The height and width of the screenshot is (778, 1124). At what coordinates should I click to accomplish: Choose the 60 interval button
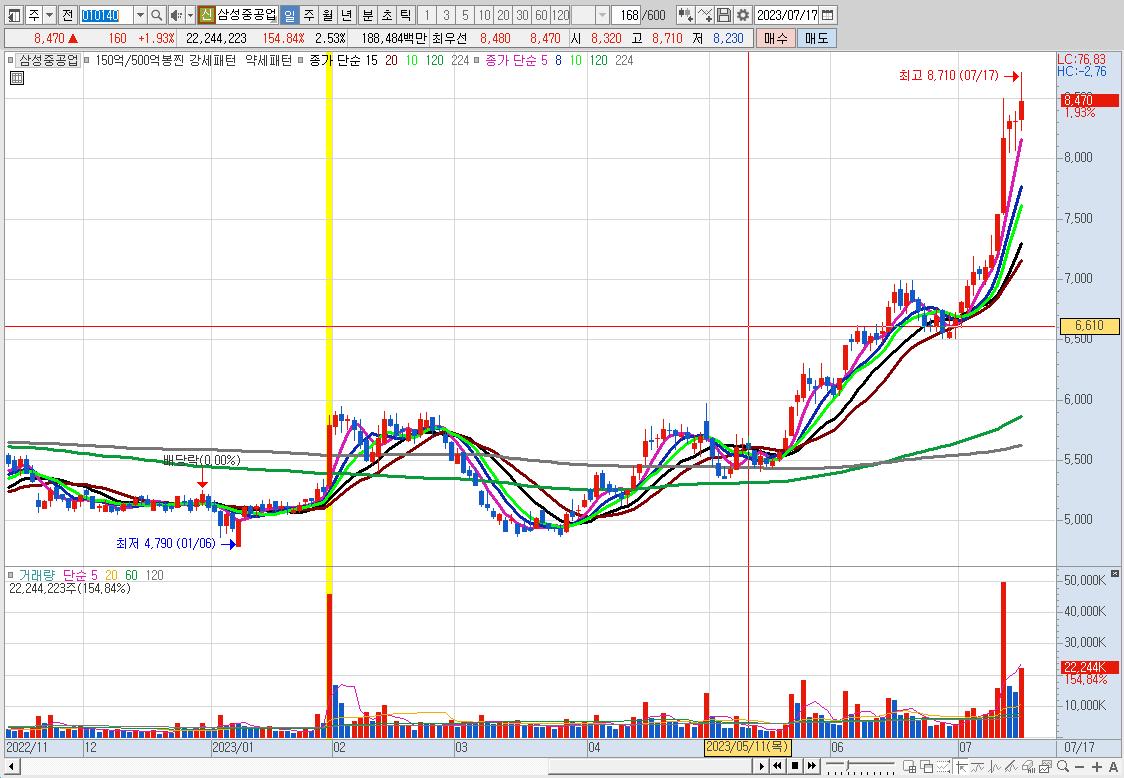tap(541, 14)
